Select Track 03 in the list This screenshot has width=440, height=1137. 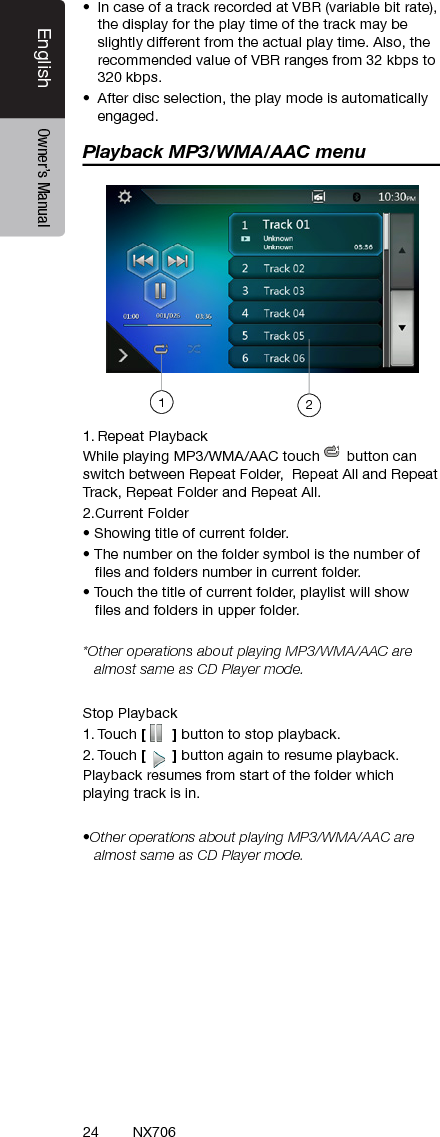click(305, 291)
